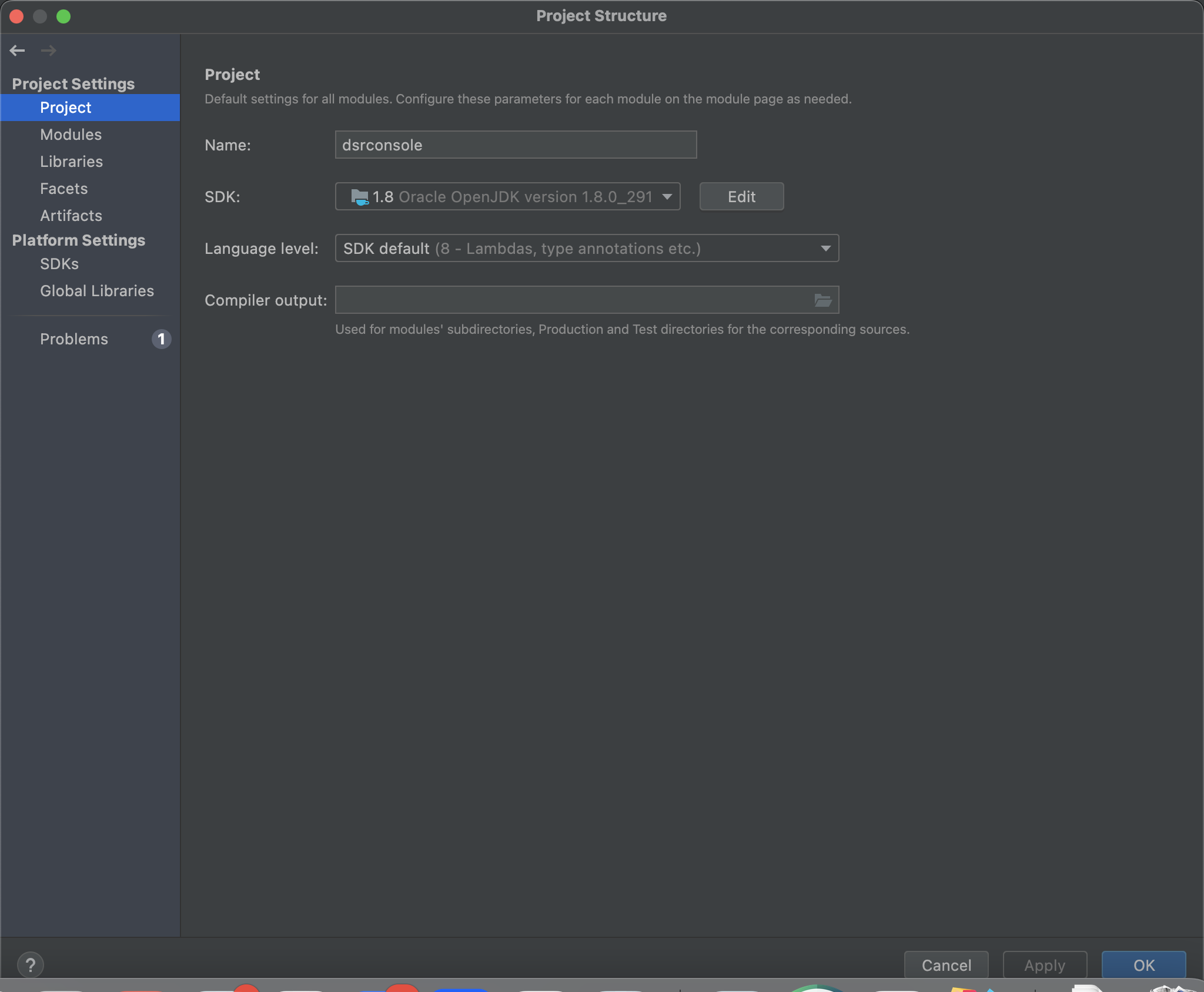Click the compiler output folder browse icon
This screenshot has height=992, width=1204.
point(822,300)
